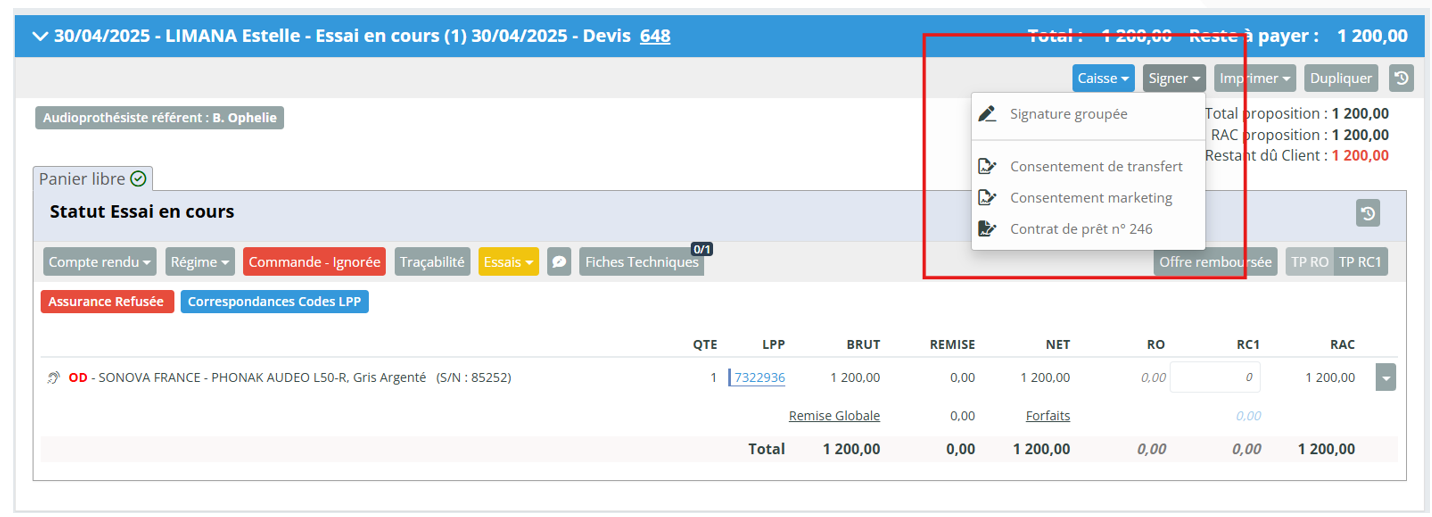
Task: Click Assurance Refusée tag
Action: [108, 301]
